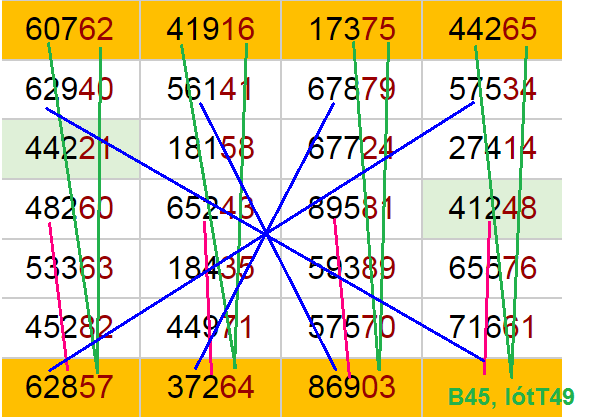Click the cell with 53363

71,269
